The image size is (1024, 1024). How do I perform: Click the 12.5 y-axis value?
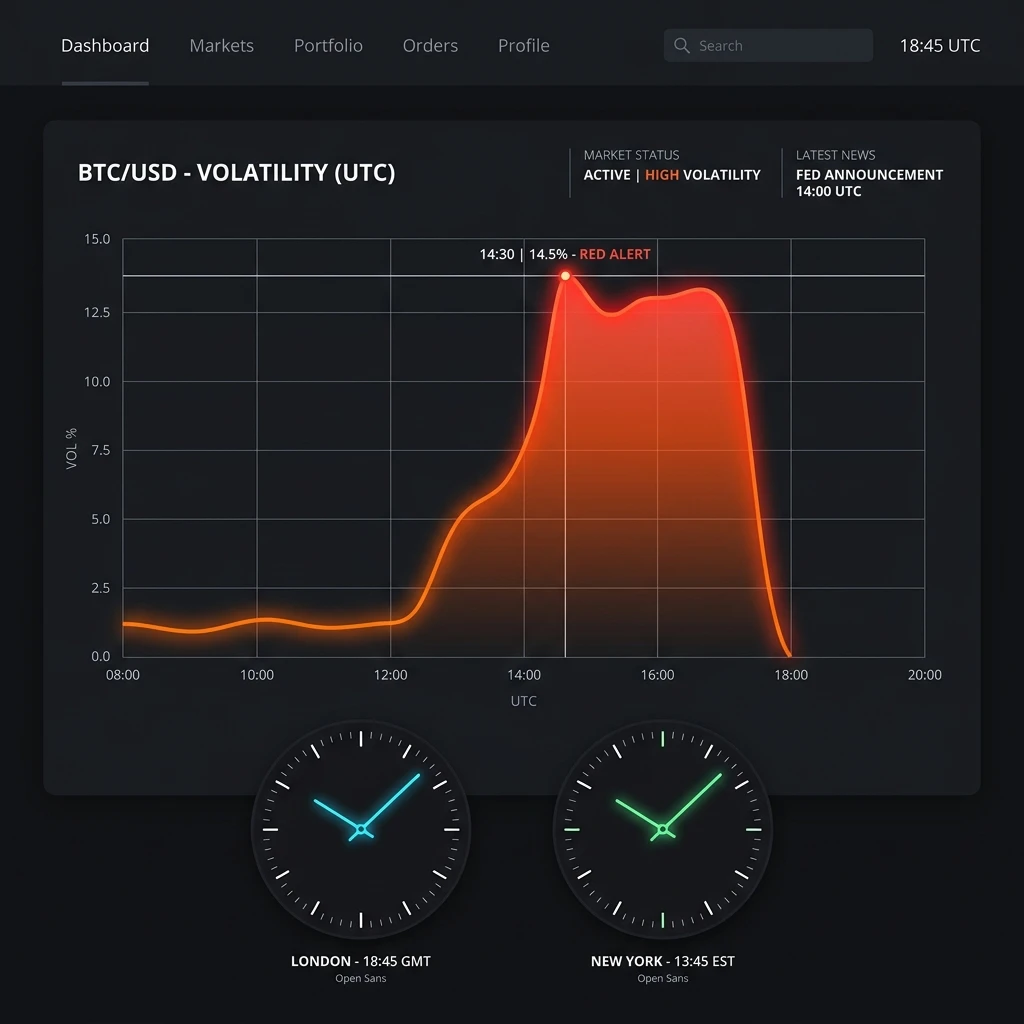97,312
